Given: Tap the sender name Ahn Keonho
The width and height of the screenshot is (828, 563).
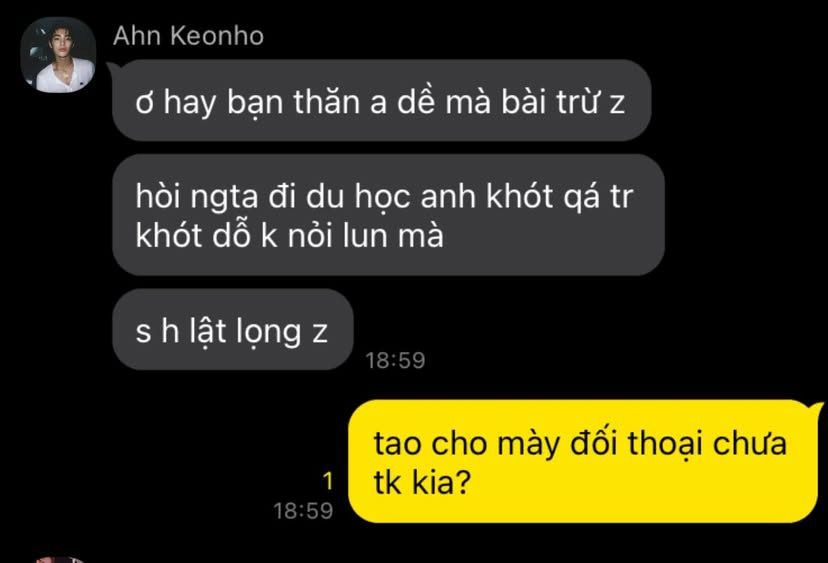Looking at the screenshot, I should (189, 36).
